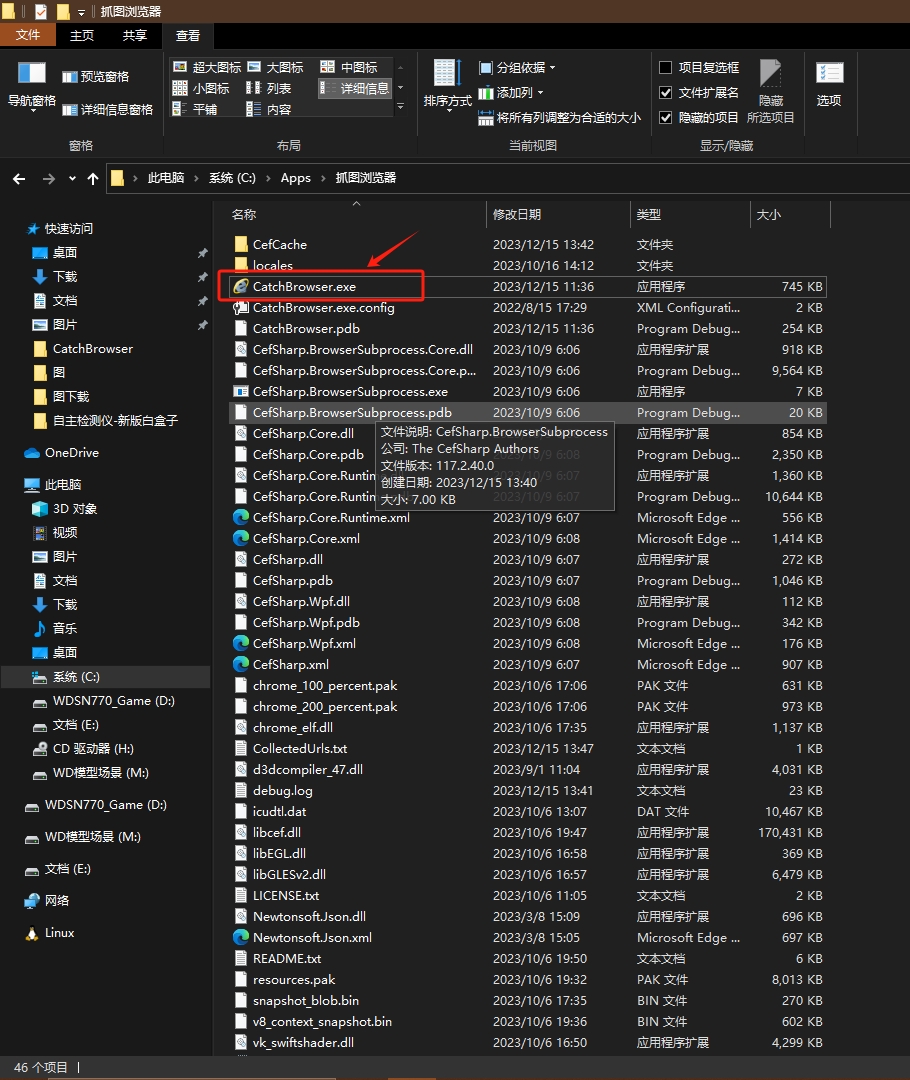Expand the layout gallery more arrow
The image size is (910, 1080).
[x=400, y=107]
